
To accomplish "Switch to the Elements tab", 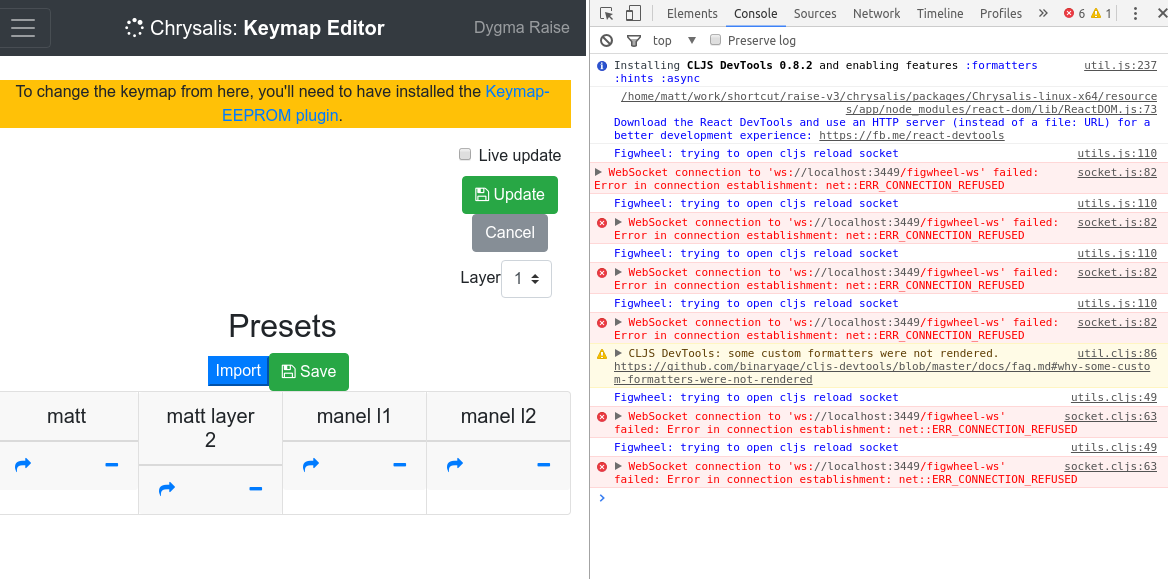I will coord(692,13).
